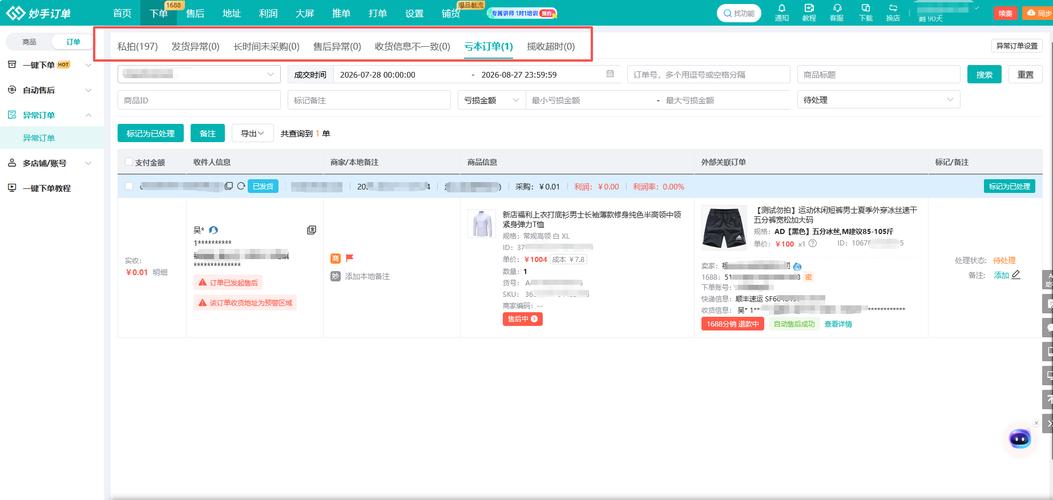Focus the 商品标题 input field
The image size is (1053, 500).
pyautogui.click(x=878, y=74)
